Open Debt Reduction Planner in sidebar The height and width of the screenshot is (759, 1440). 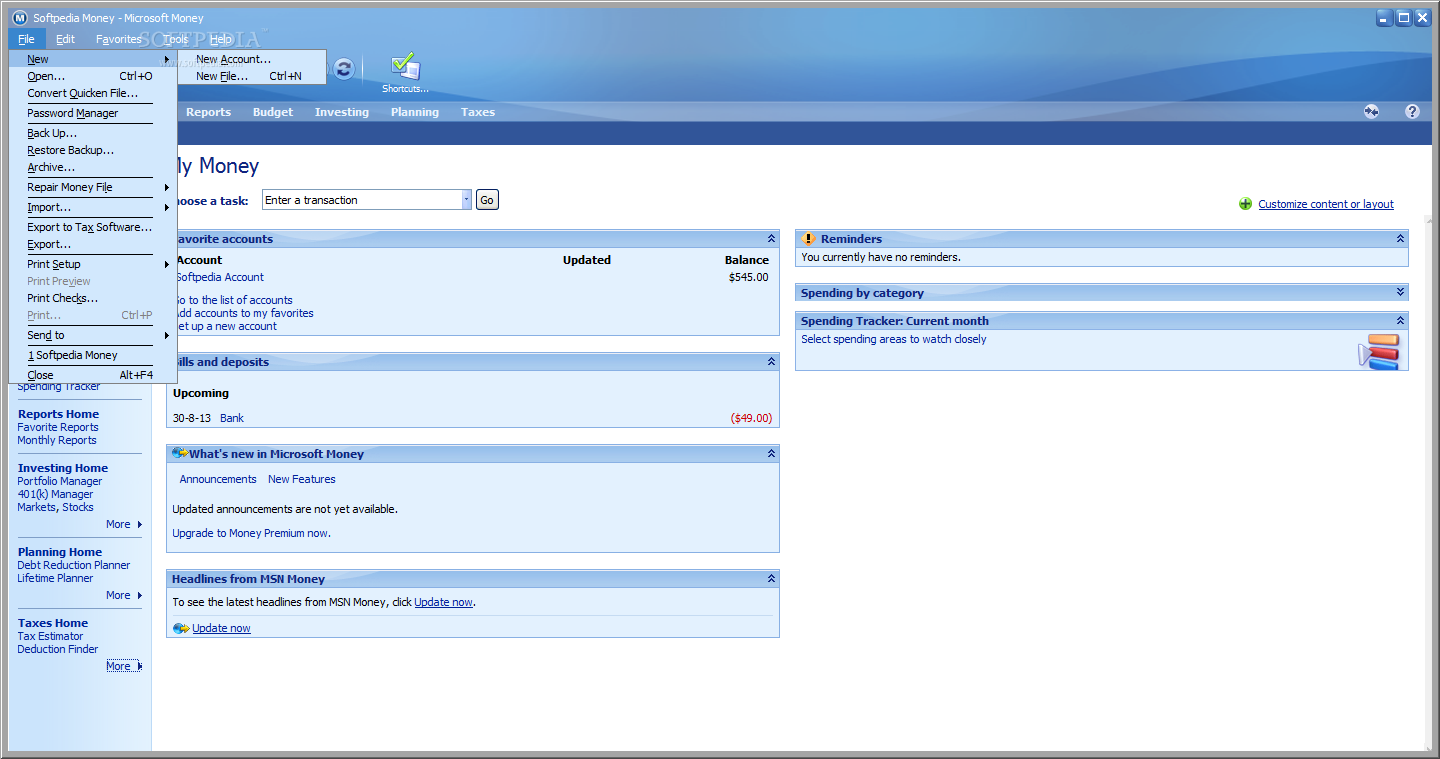click(74, 565)
